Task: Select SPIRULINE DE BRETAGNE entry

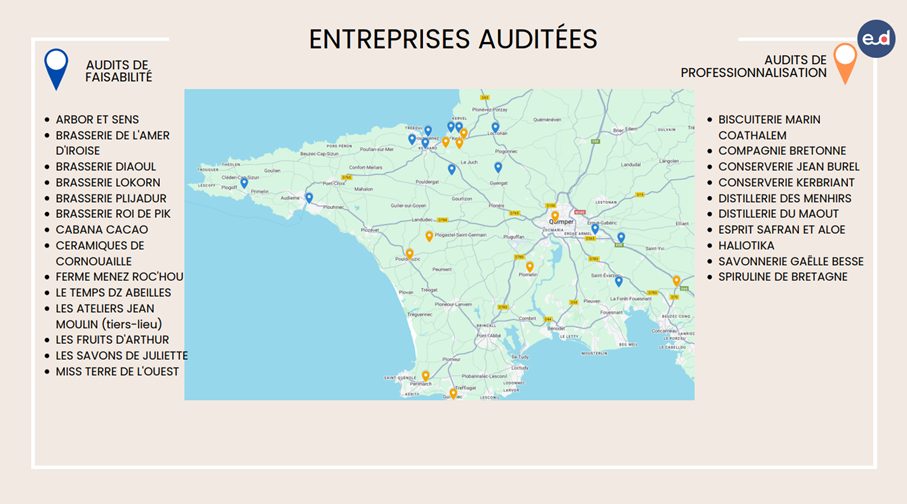Action: pyautogui.click(x=783, y=277)
